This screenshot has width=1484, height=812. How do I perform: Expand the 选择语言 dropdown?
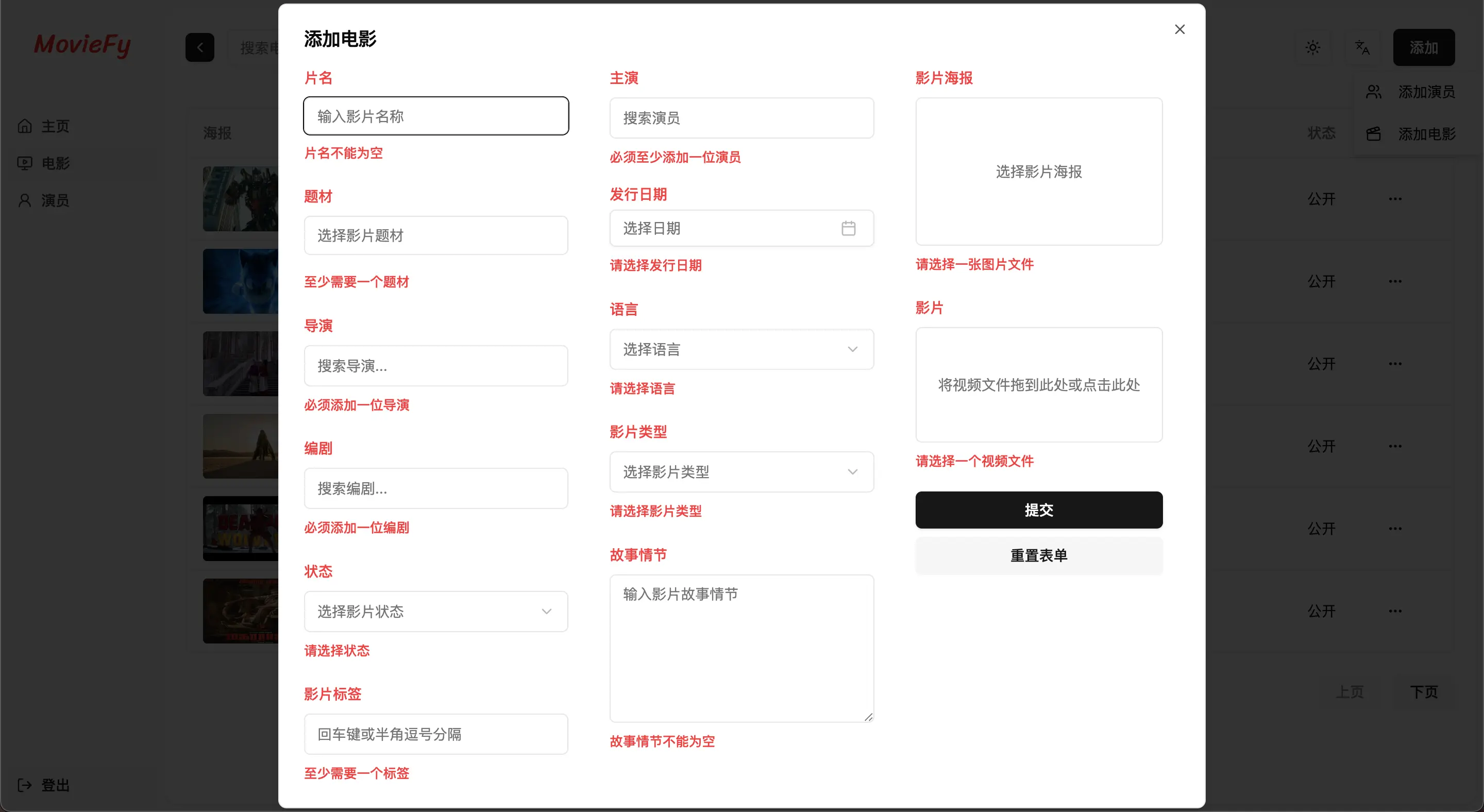click(741, 349)
